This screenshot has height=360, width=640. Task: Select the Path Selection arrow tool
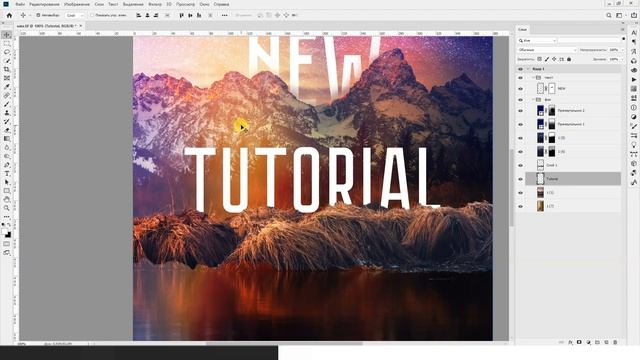[x=7, y=182]
